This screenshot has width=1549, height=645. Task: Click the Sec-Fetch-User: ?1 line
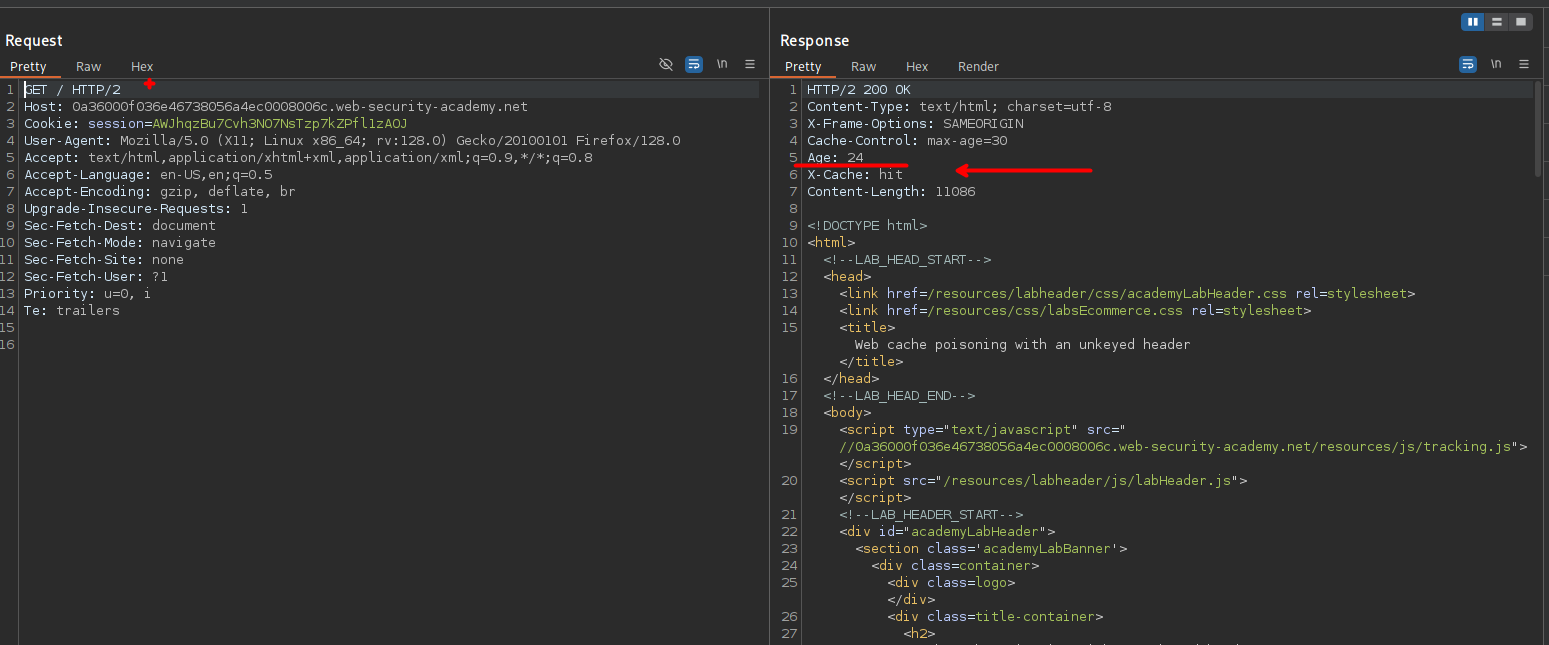coord(96,277)
